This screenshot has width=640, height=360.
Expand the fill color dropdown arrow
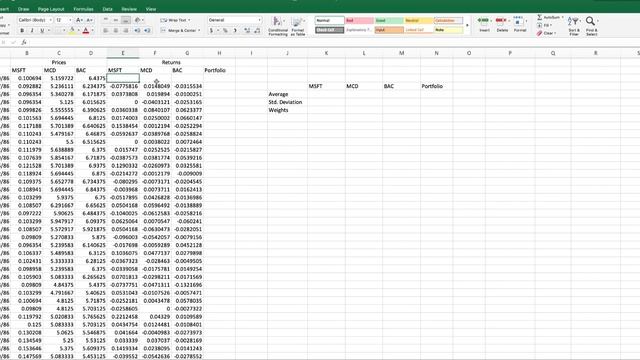click(78, 31)
